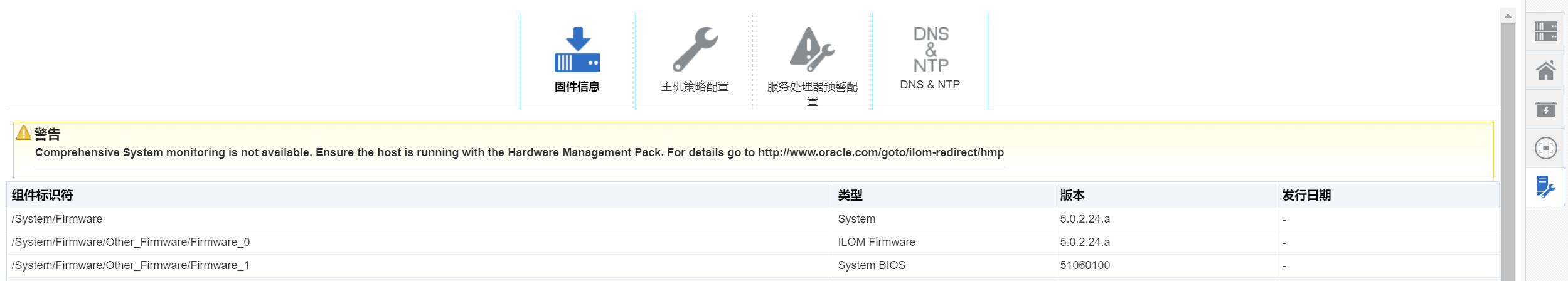The image size is (1568, 281).
Task: Open service processor alert configuration icon
Action: [x=812, y=49]
